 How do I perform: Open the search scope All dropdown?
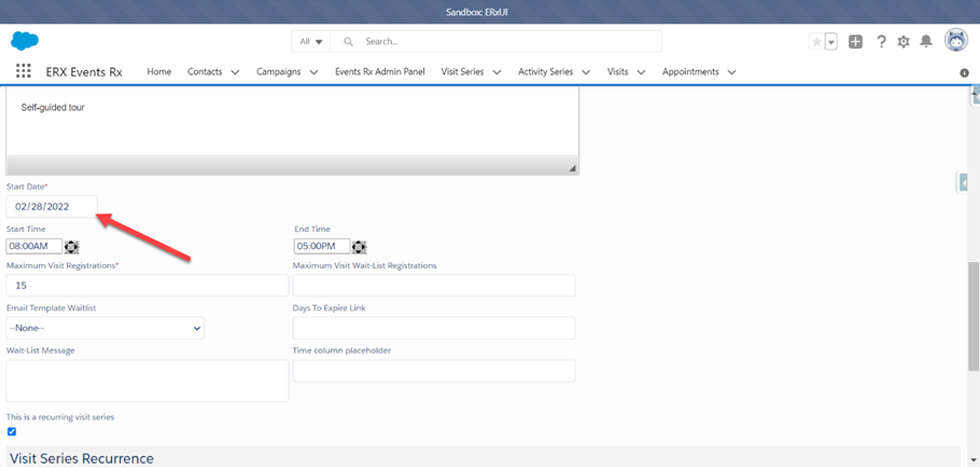(x=312, y=42)
